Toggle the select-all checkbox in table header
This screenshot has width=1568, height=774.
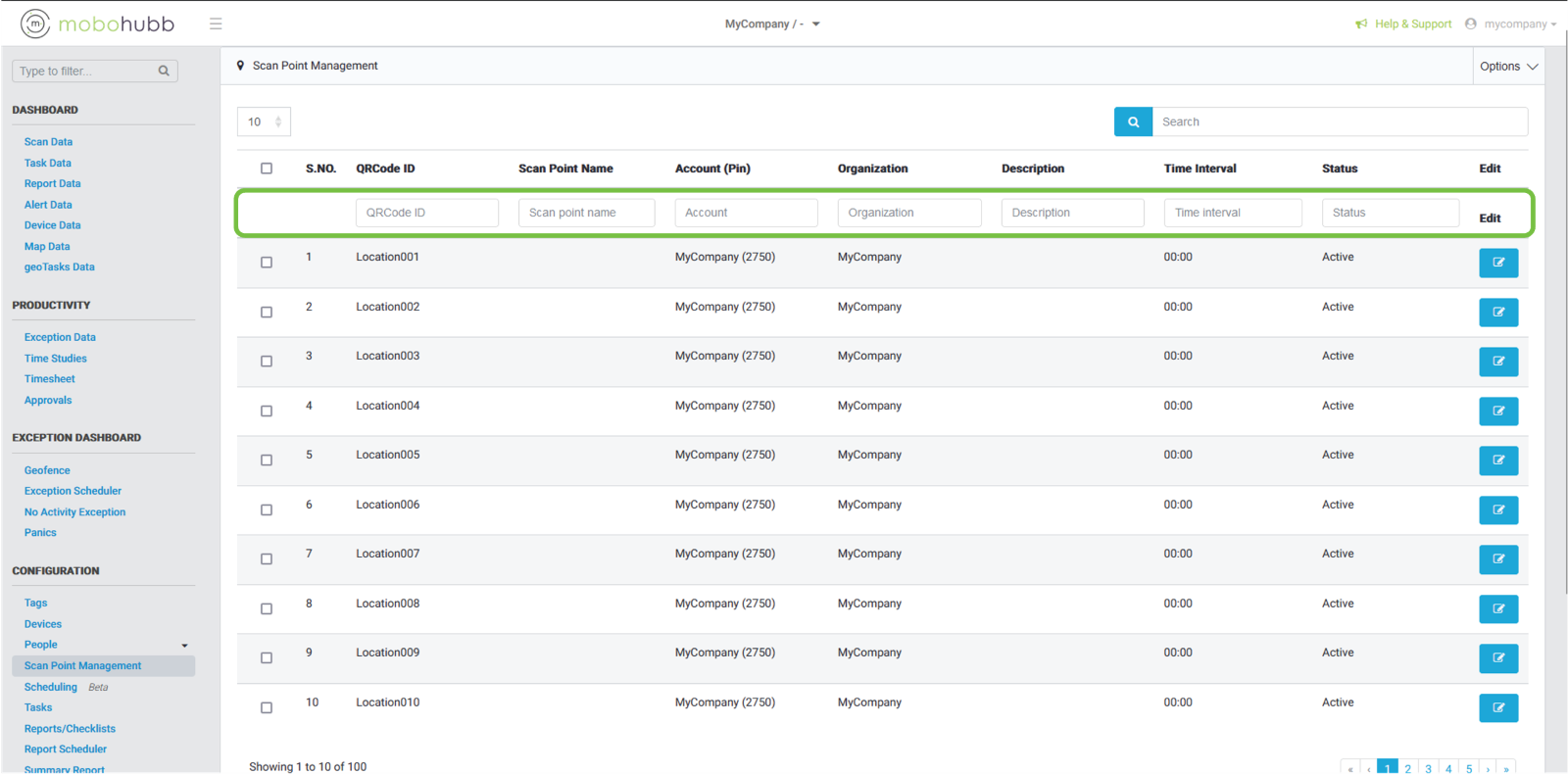click(267, 169)
